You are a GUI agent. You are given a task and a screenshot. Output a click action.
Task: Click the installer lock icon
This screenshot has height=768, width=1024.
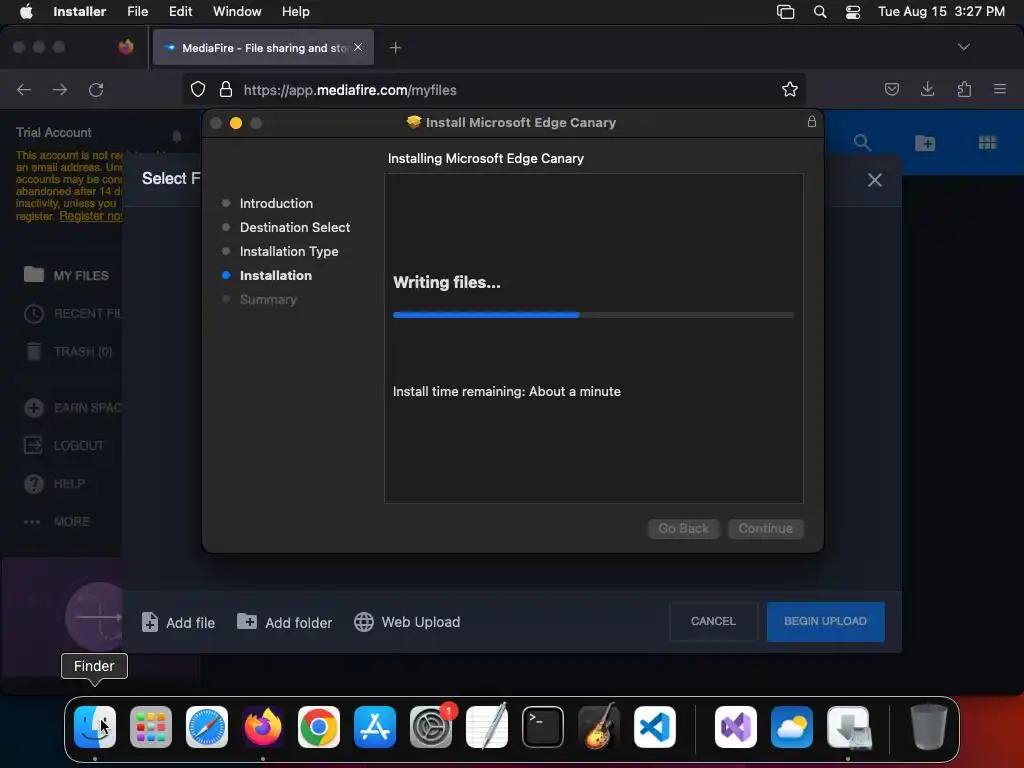point(811,121)
